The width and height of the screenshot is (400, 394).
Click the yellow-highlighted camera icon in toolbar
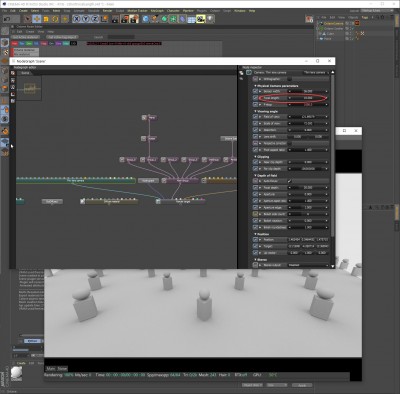pyautogui.click(x=200, y=19)
